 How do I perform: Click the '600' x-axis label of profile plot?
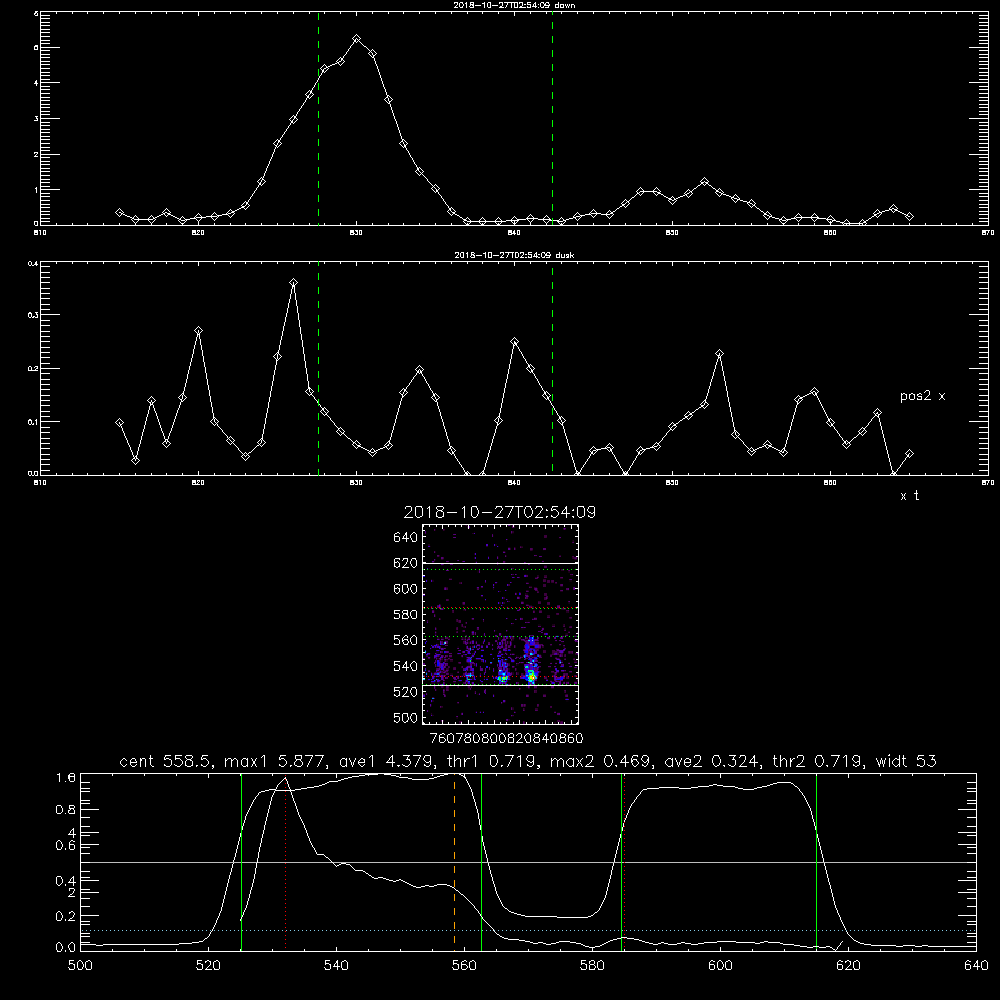pos(720,966)
